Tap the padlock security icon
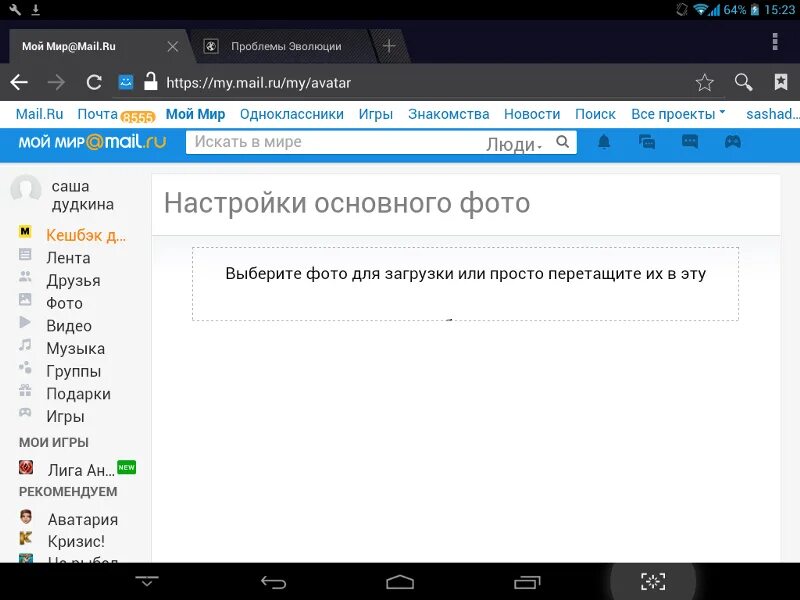 (x=151, y=81)
